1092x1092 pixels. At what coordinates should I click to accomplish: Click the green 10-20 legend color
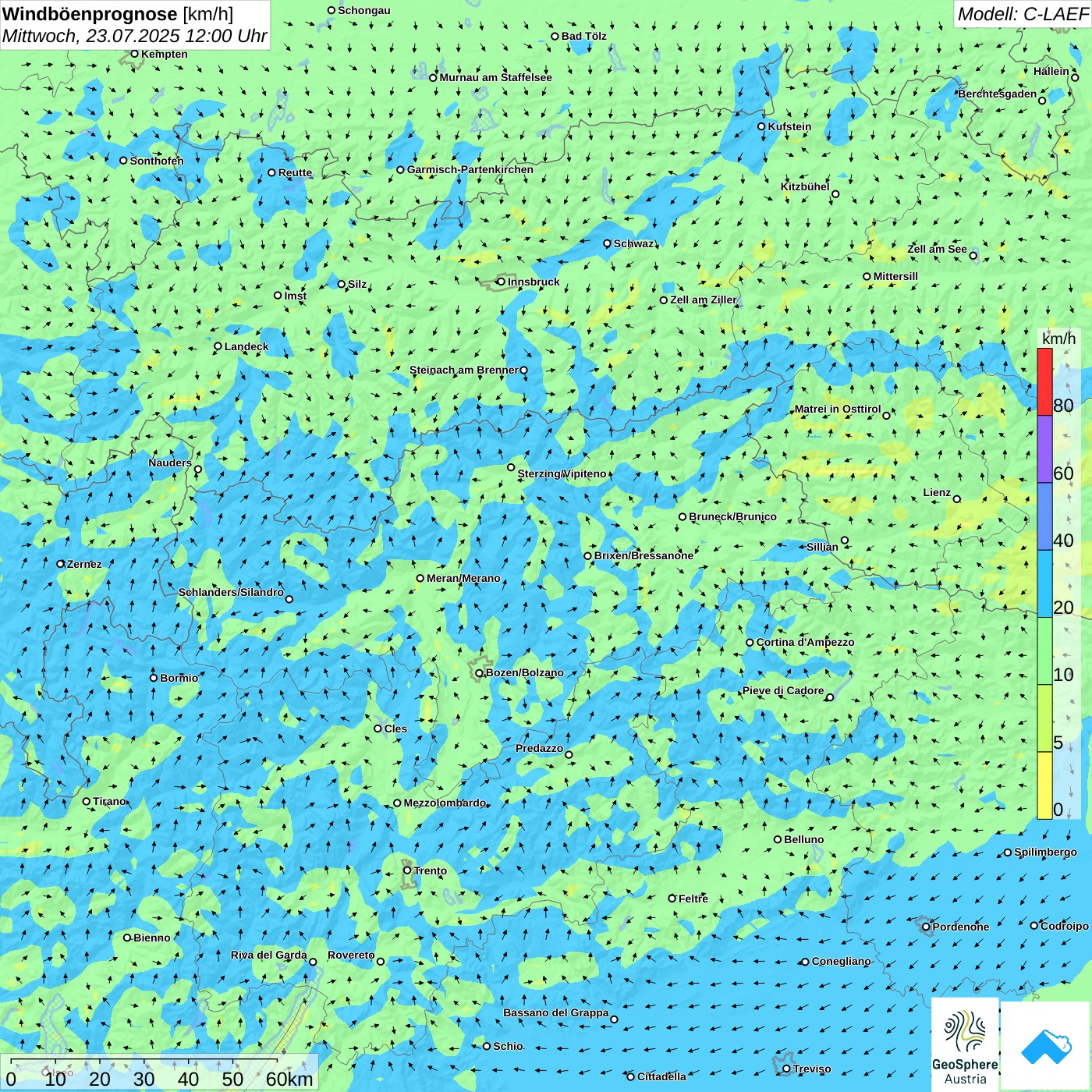(x=1044, y=651)
